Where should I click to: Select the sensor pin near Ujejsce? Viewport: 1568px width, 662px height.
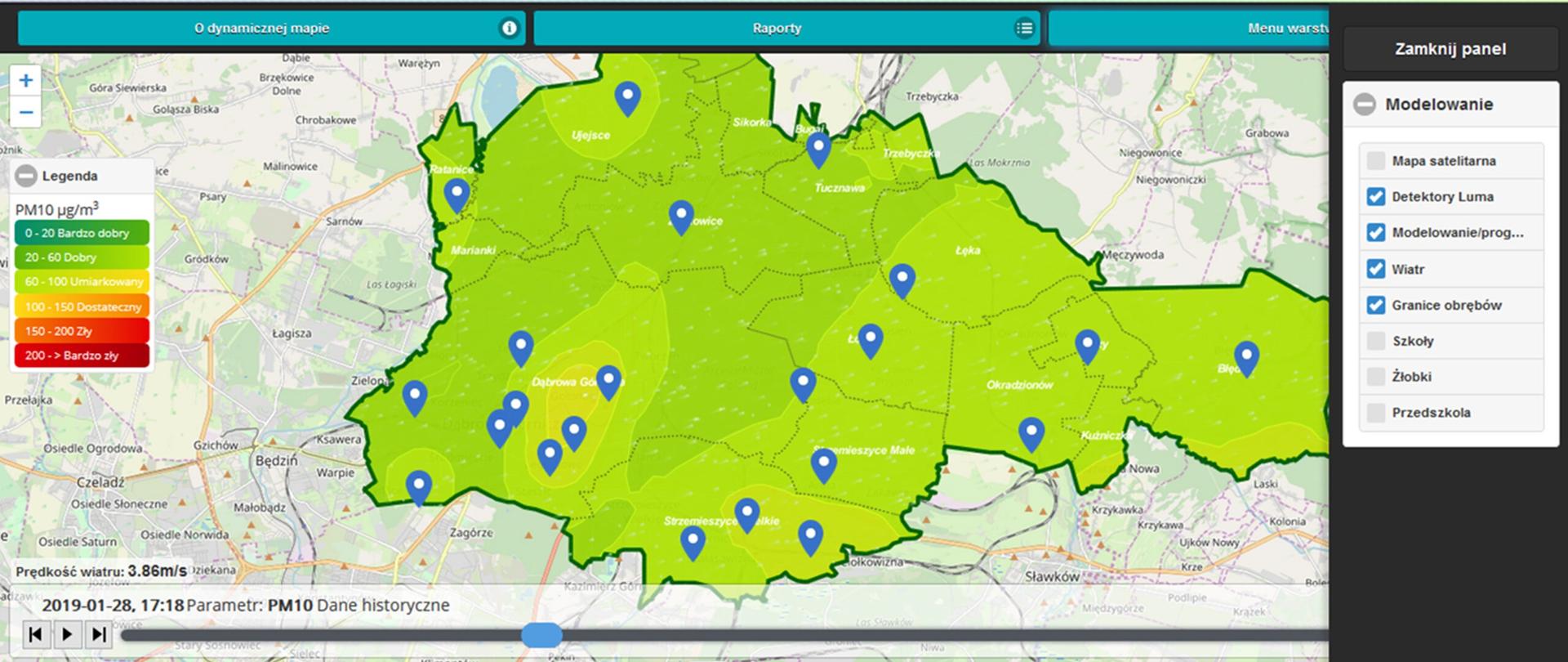click(x=627, y=97)
